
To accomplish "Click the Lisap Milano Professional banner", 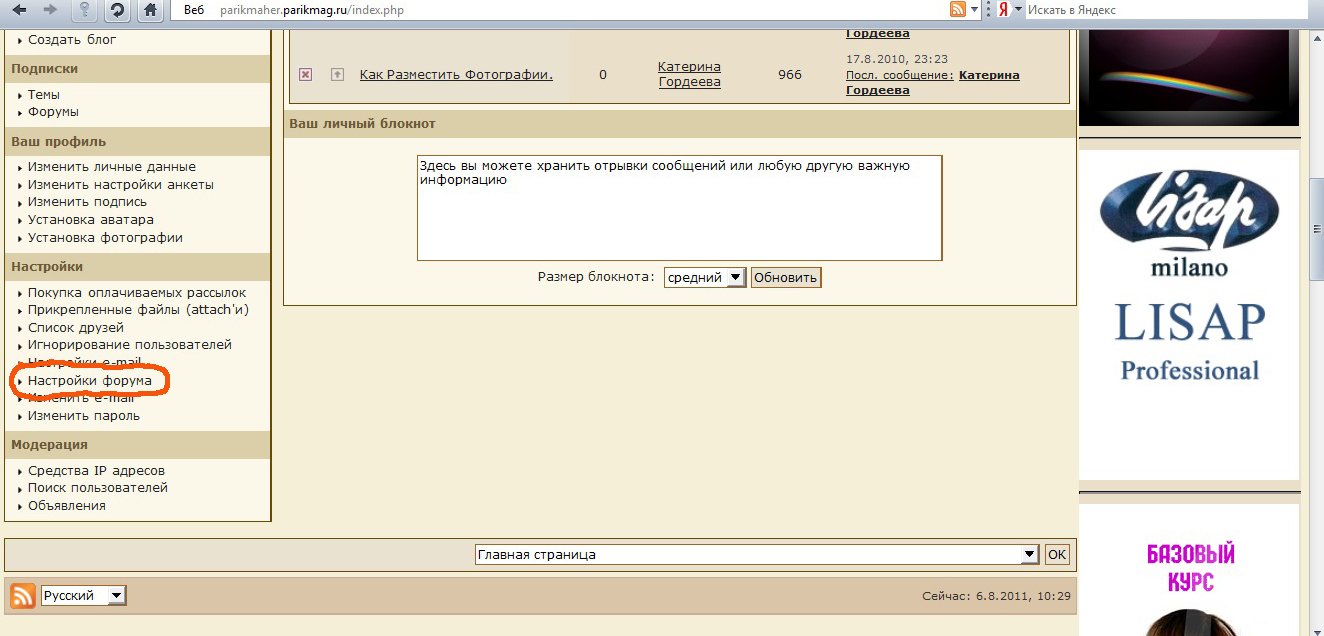I will pos(1189,315).
